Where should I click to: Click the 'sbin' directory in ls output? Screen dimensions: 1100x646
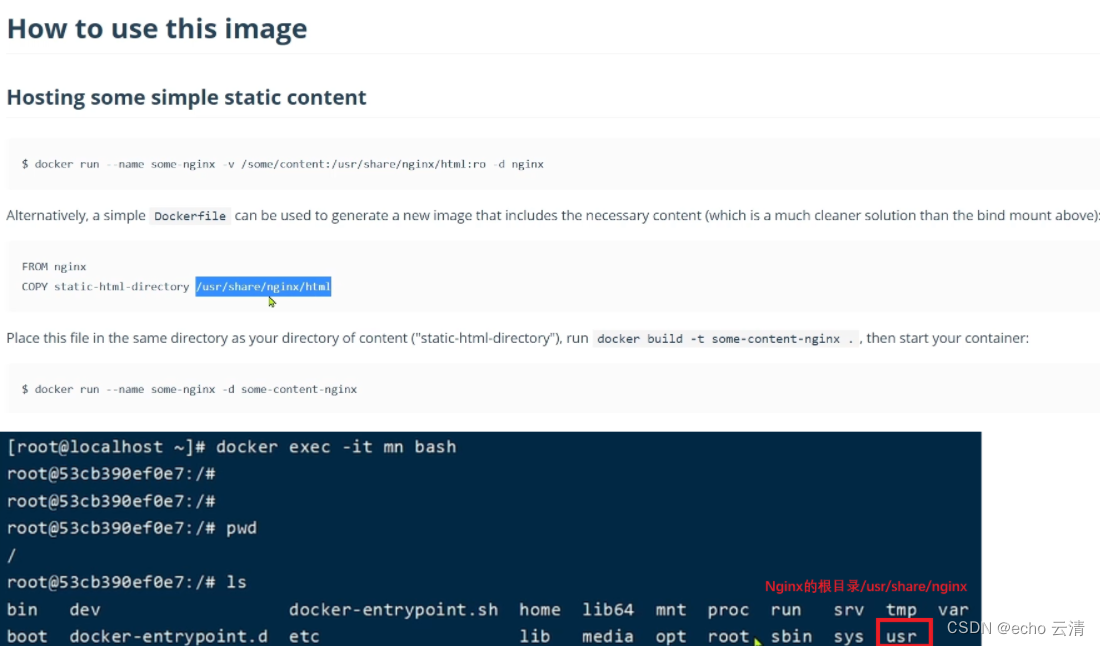791,635
